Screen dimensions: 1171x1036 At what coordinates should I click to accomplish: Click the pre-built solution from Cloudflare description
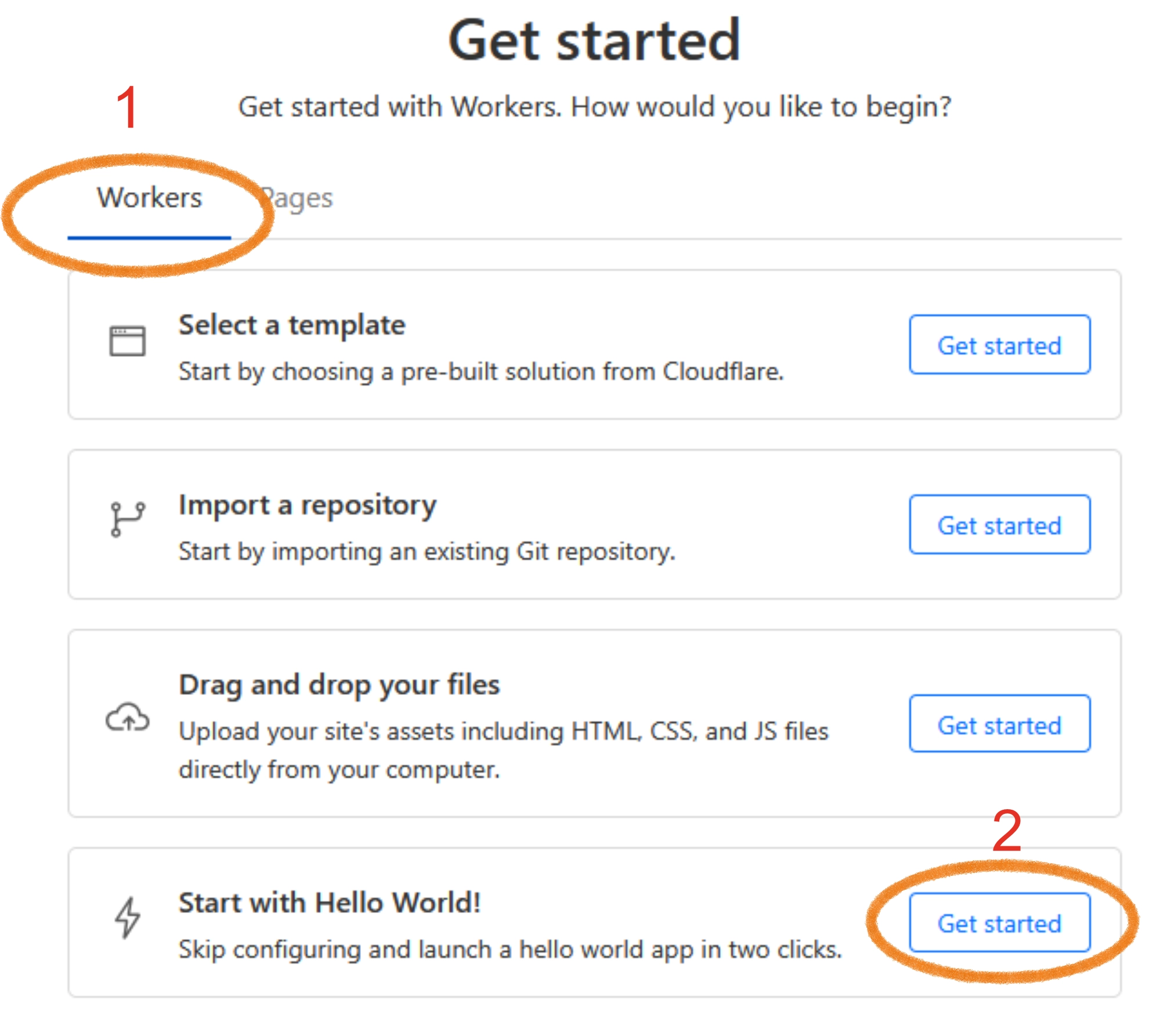pos(480,372)
